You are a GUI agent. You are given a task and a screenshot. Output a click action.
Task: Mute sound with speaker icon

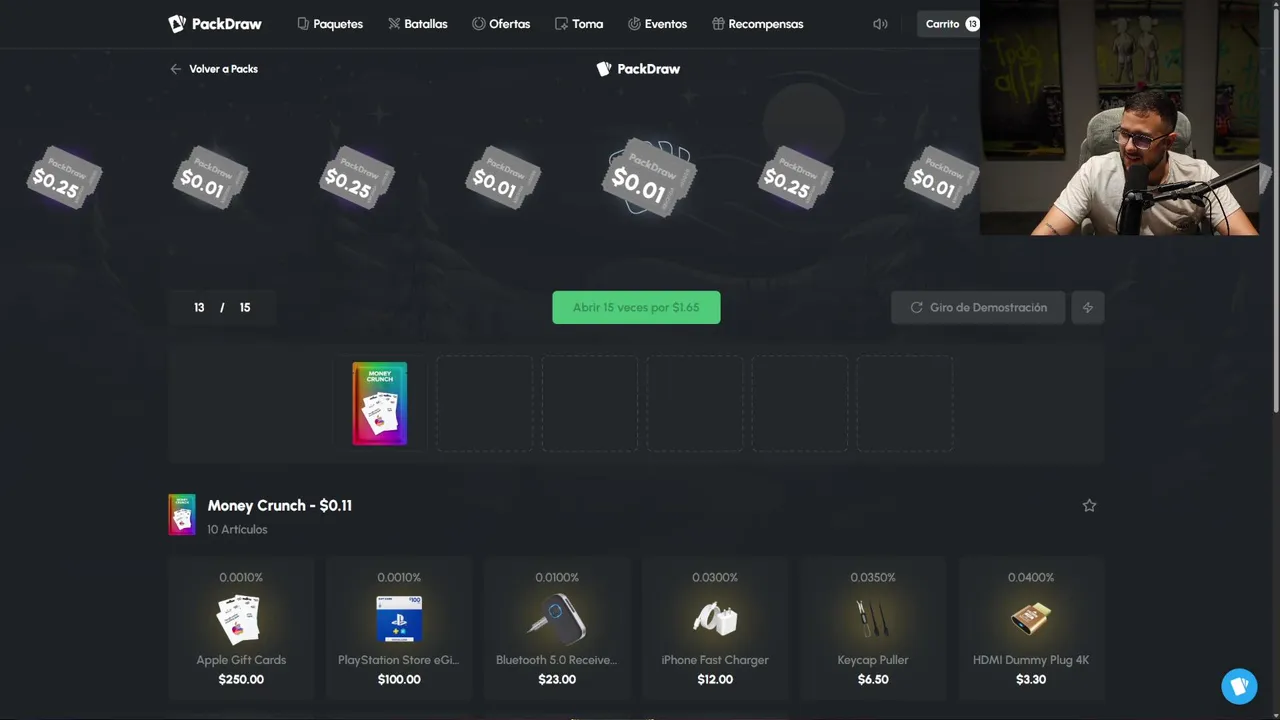pyautogui.click(x=880, y=24)
